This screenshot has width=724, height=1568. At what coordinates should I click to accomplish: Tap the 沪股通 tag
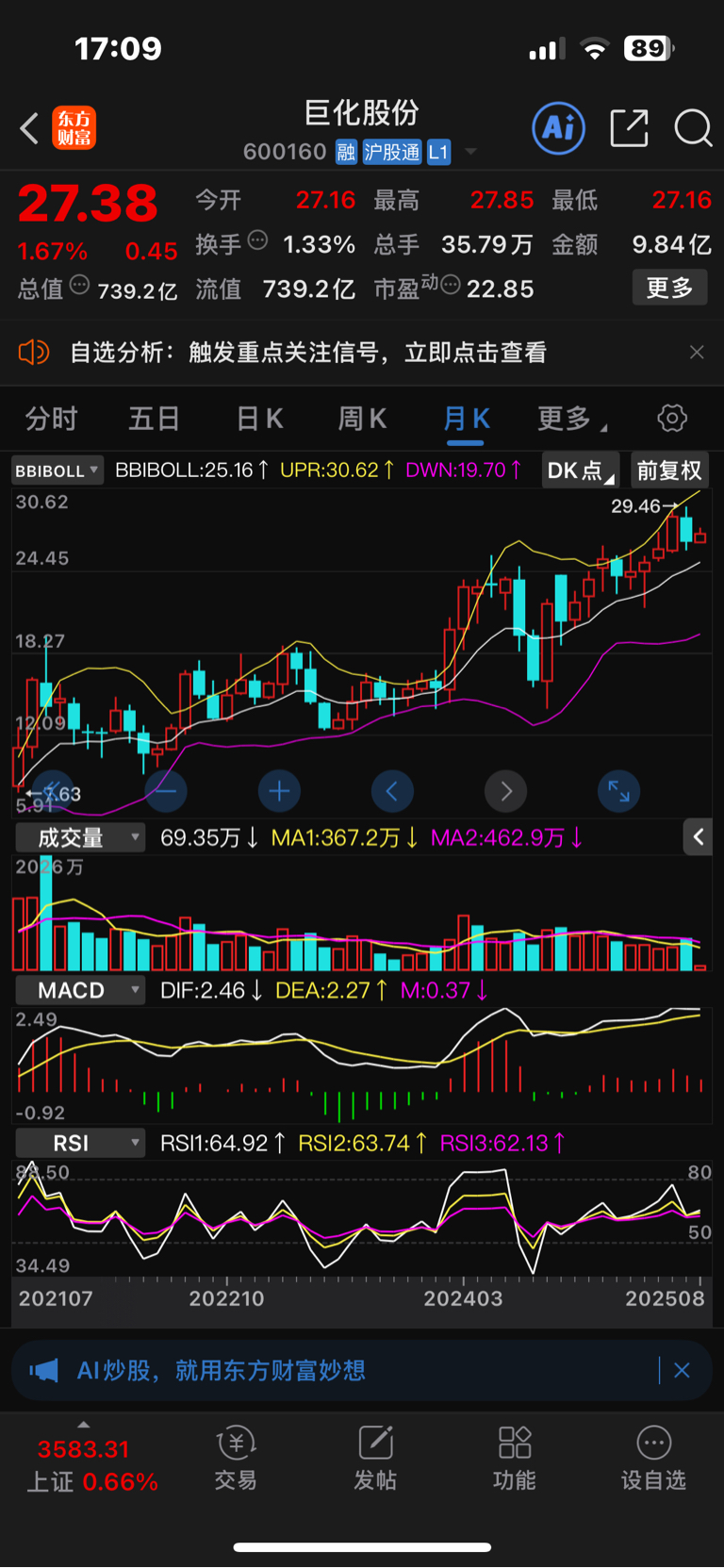point(392,152)
